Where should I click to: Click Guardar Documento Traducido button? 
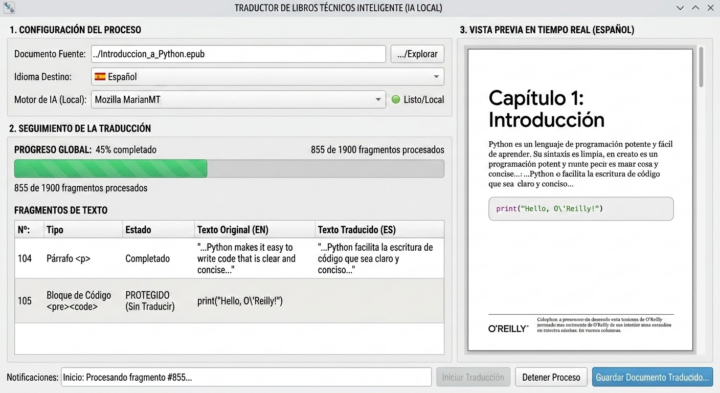click(652, 377)
